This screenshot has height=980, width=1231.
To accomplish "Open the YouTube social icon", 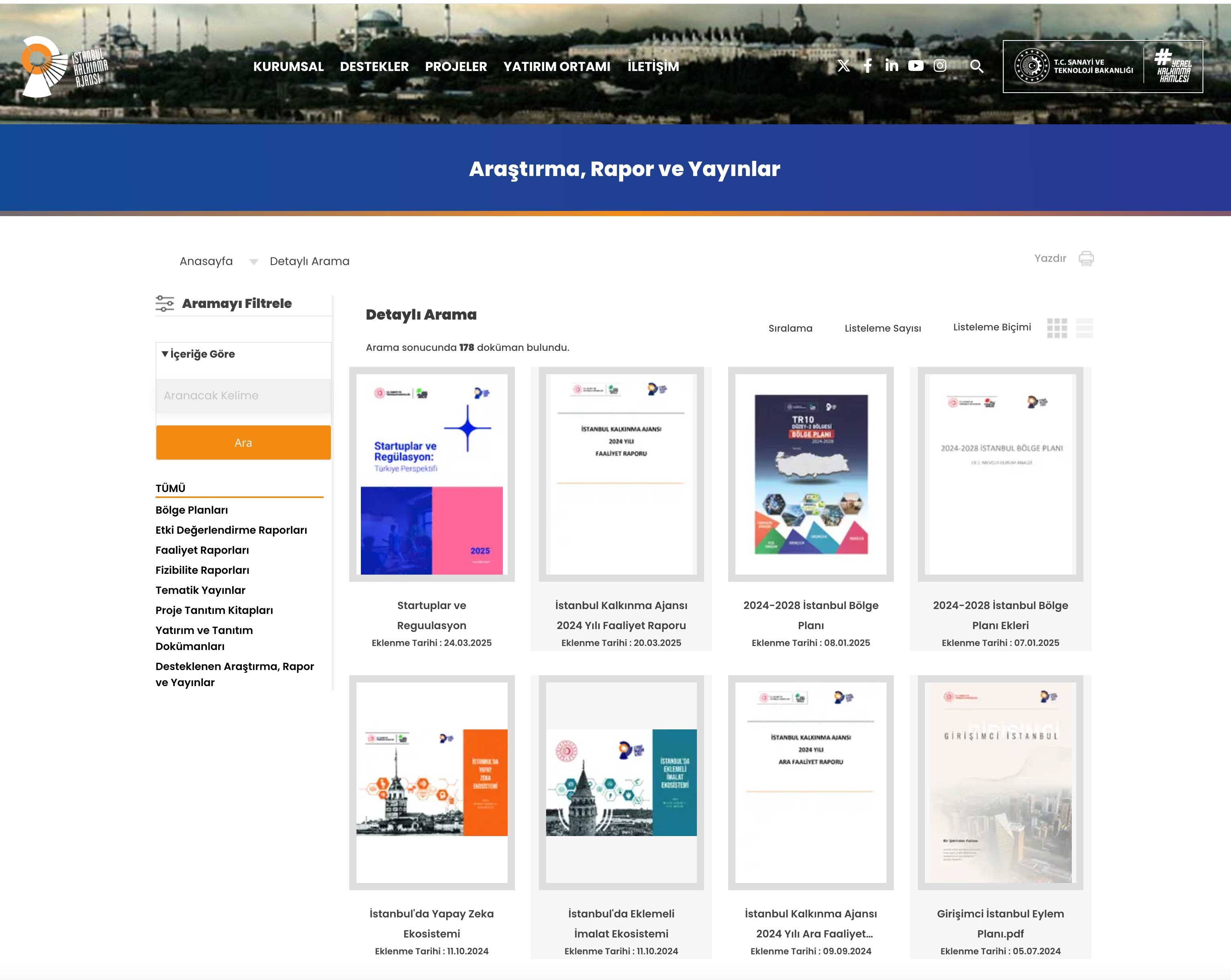I will click(x=916, y=66).
